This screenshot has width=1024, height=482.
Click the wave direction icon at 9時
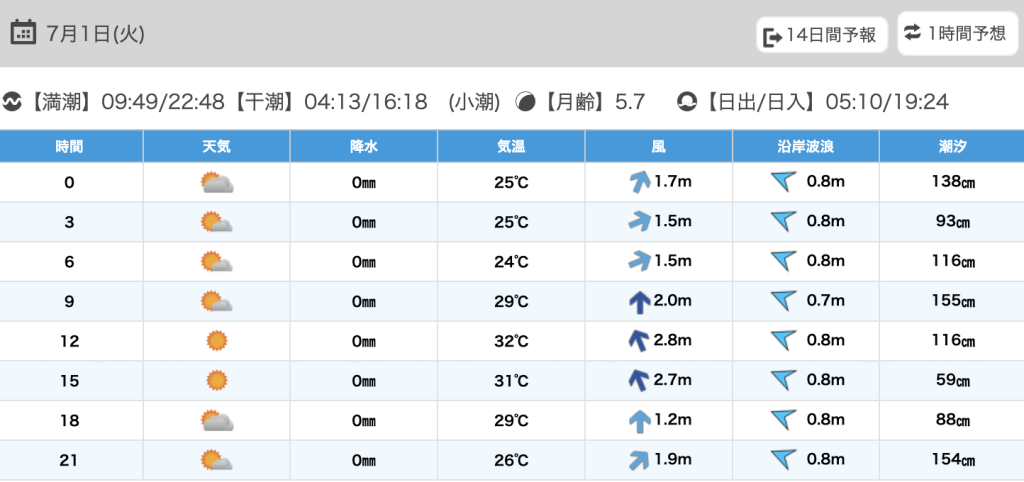783,301
